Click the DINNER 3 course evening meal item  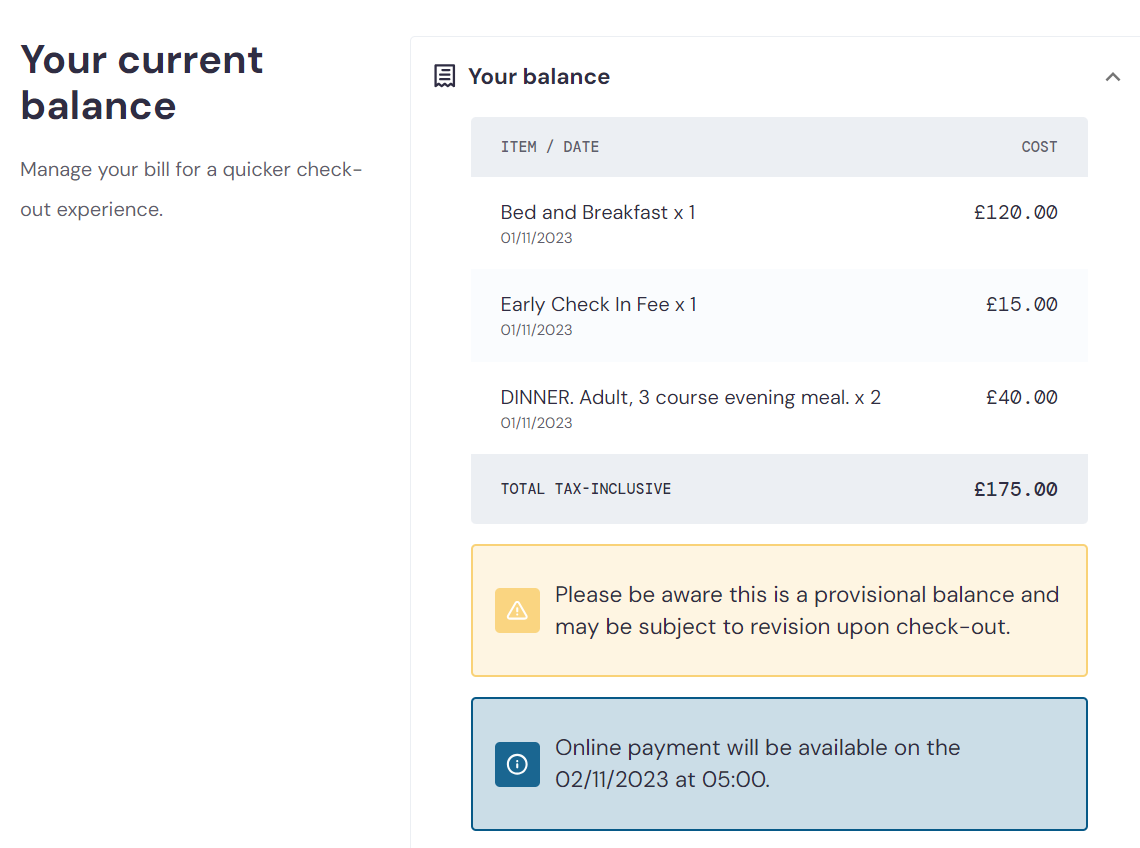pyautogui.click(x=690, y=397)
